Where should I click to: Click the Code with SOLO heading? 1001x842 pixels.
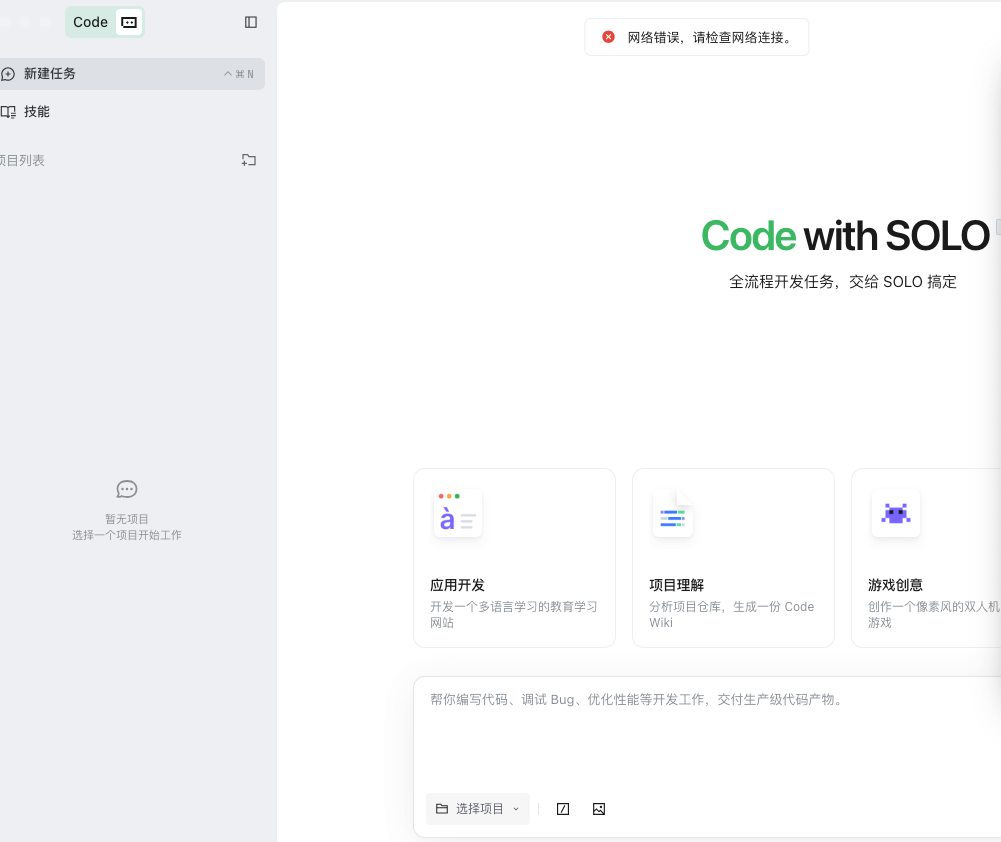click(845, 236)
